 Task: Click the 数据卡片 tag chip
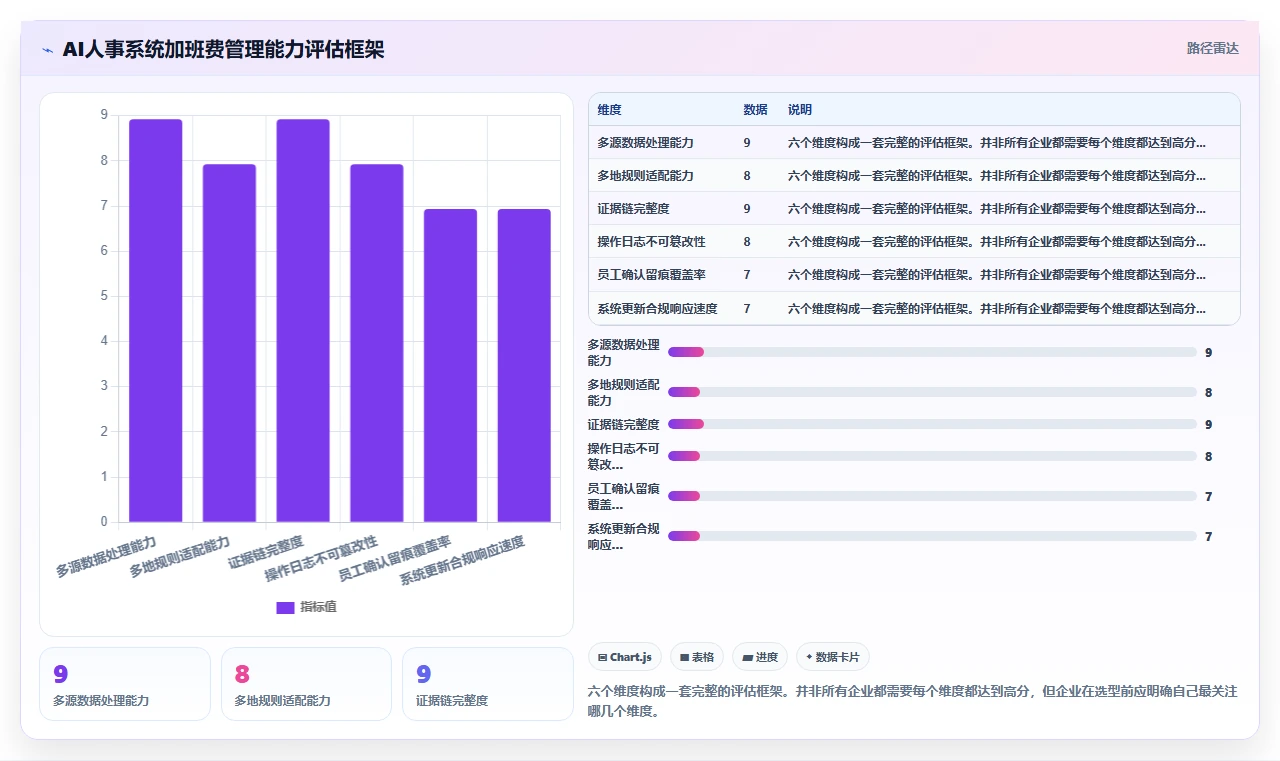(x=833, y=657)
